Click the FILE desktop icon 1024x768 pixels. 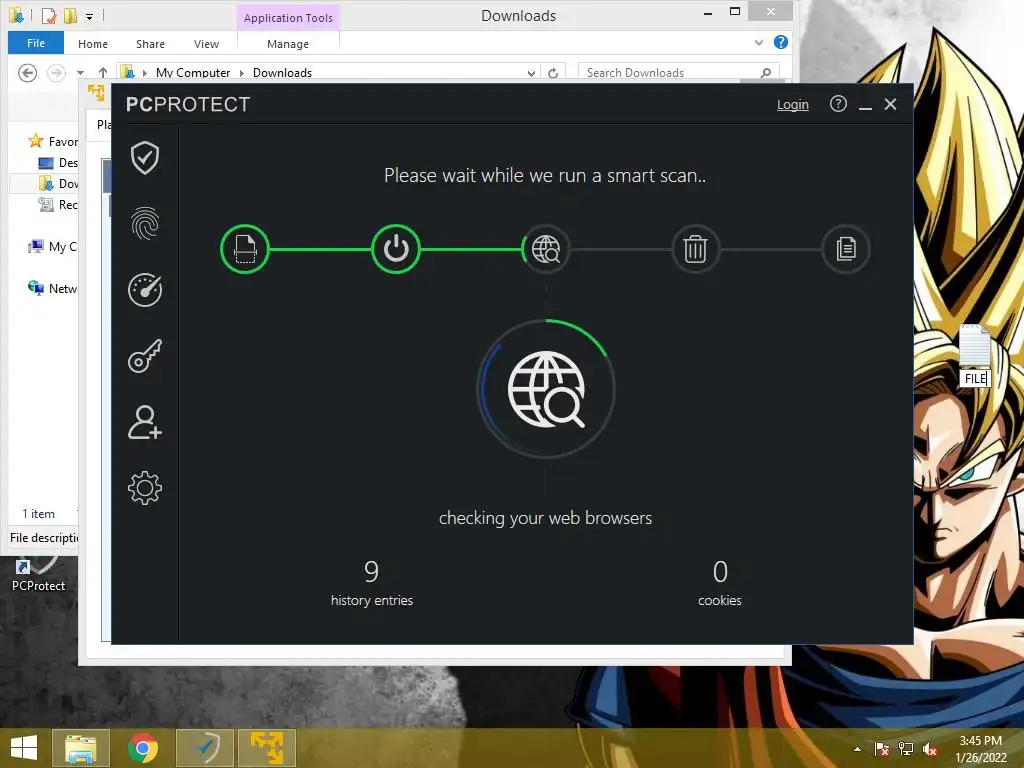point(975,345)
